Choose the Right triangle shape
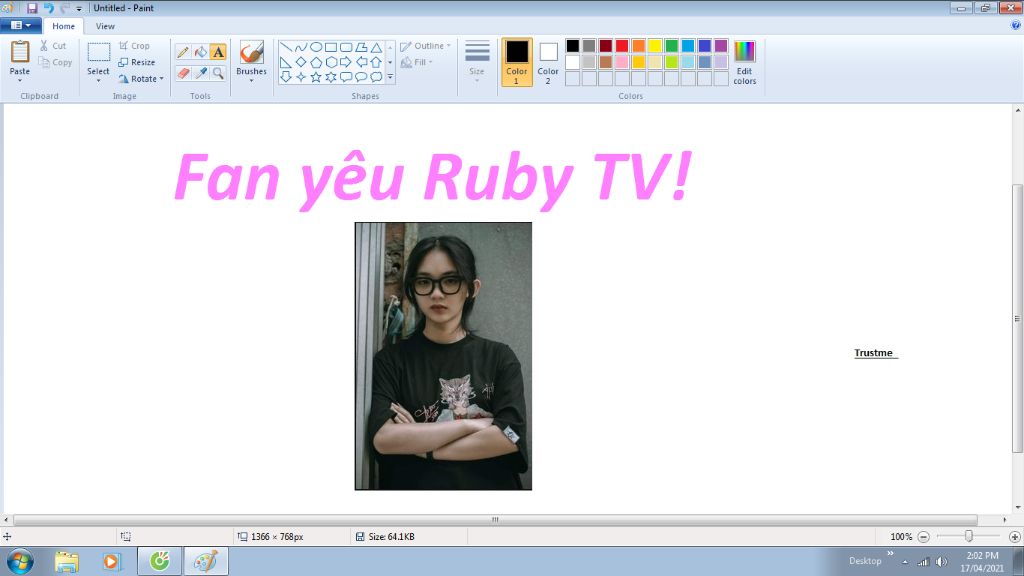 pyautogui.click(x=285, y=62)
